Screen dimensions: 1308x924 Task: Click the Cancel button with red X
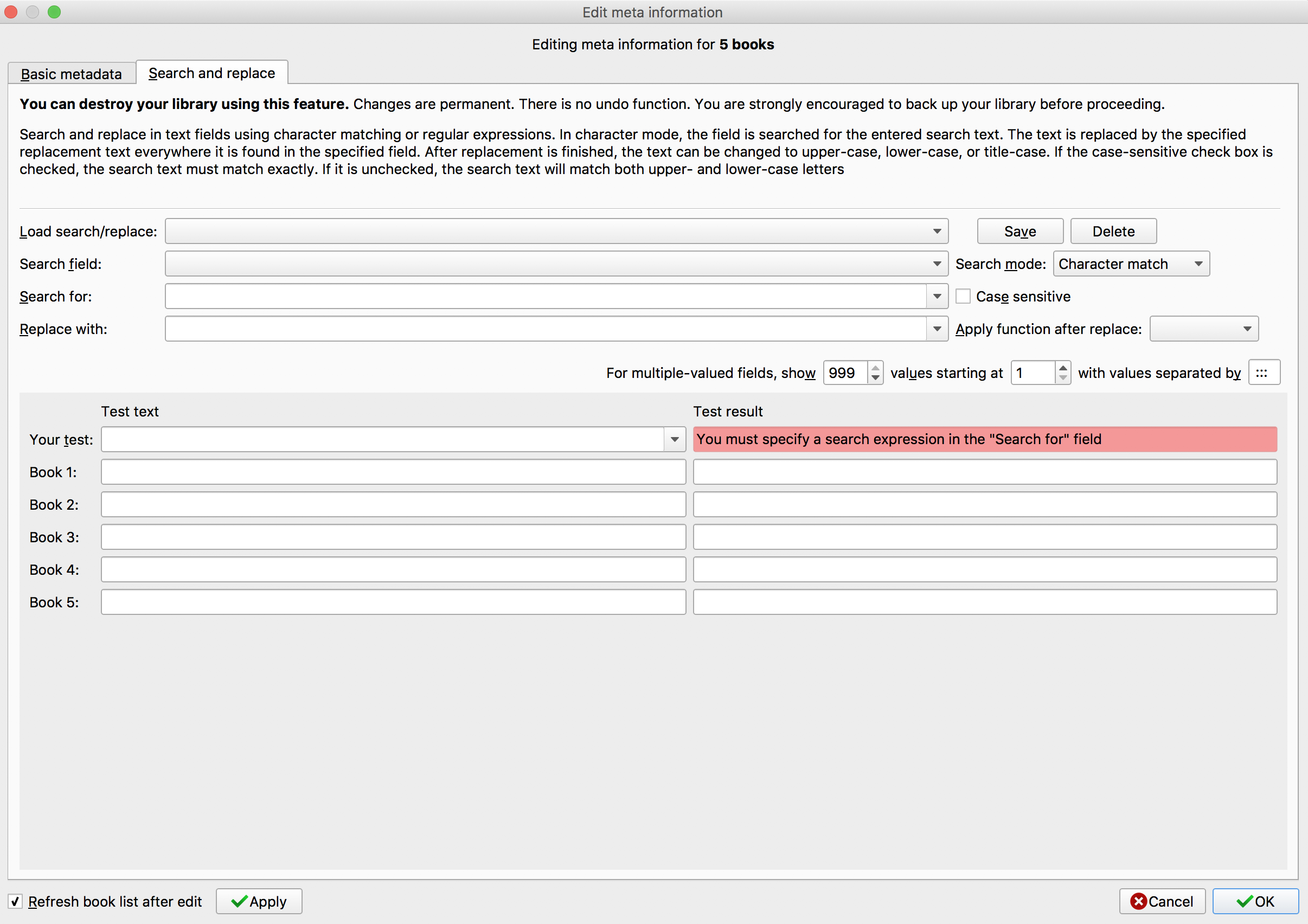[1162, 901]
